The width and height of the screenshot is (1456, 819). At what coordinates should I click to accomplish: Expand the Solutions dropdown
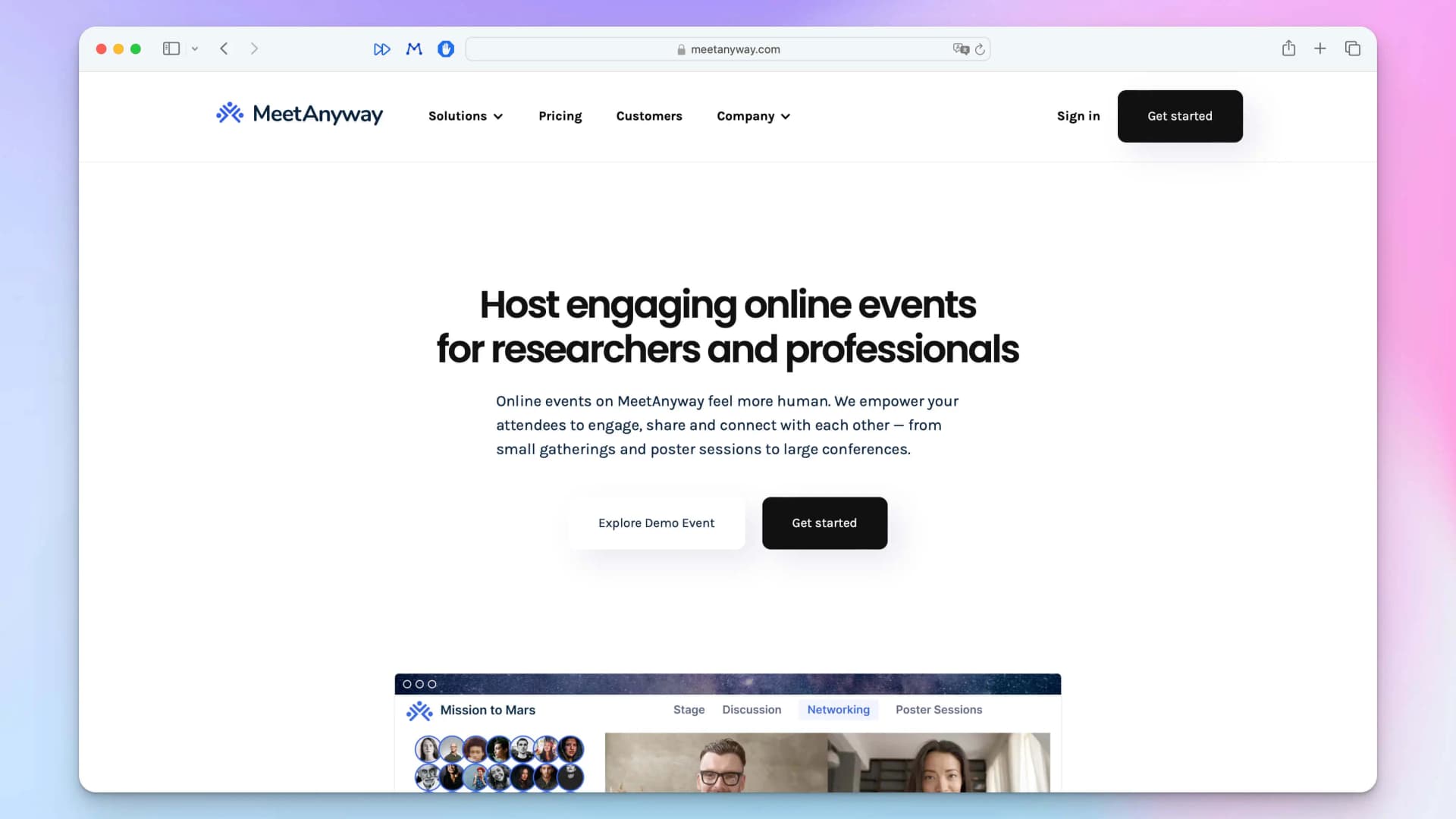465,116
